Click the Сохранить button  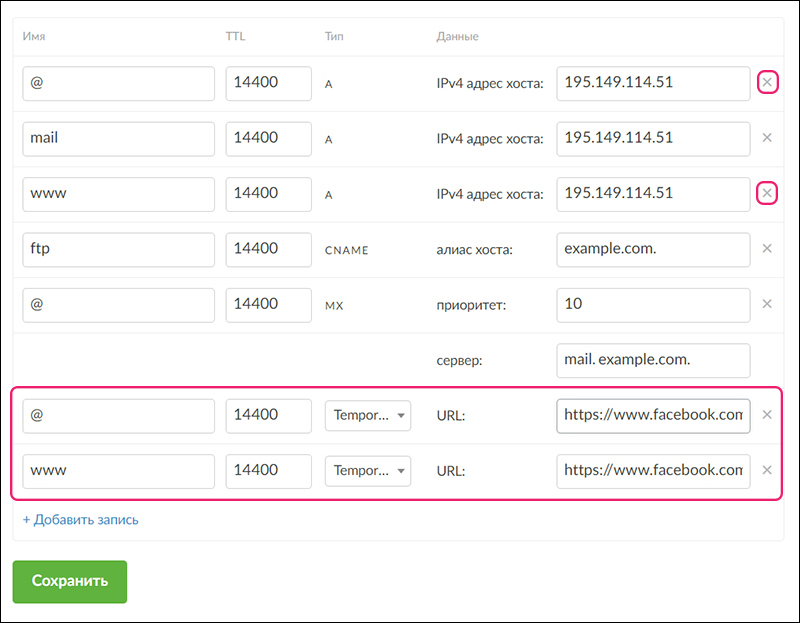tap(69, 581)
